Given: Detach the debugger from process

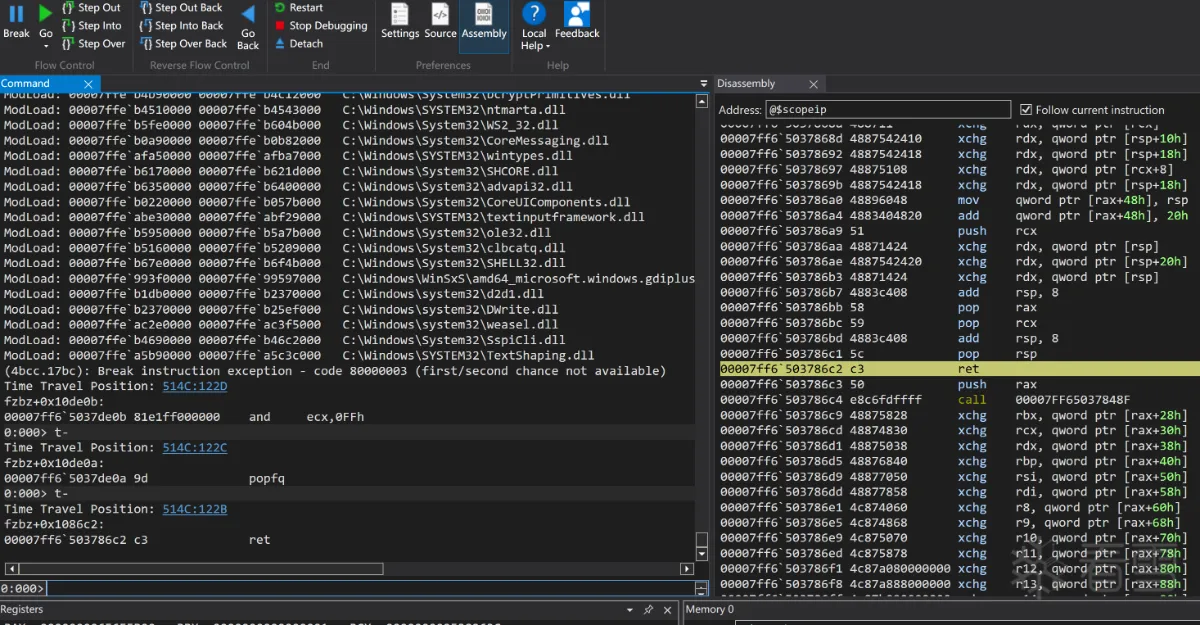Looking at the screenshot, I should [x=280, y=44].
